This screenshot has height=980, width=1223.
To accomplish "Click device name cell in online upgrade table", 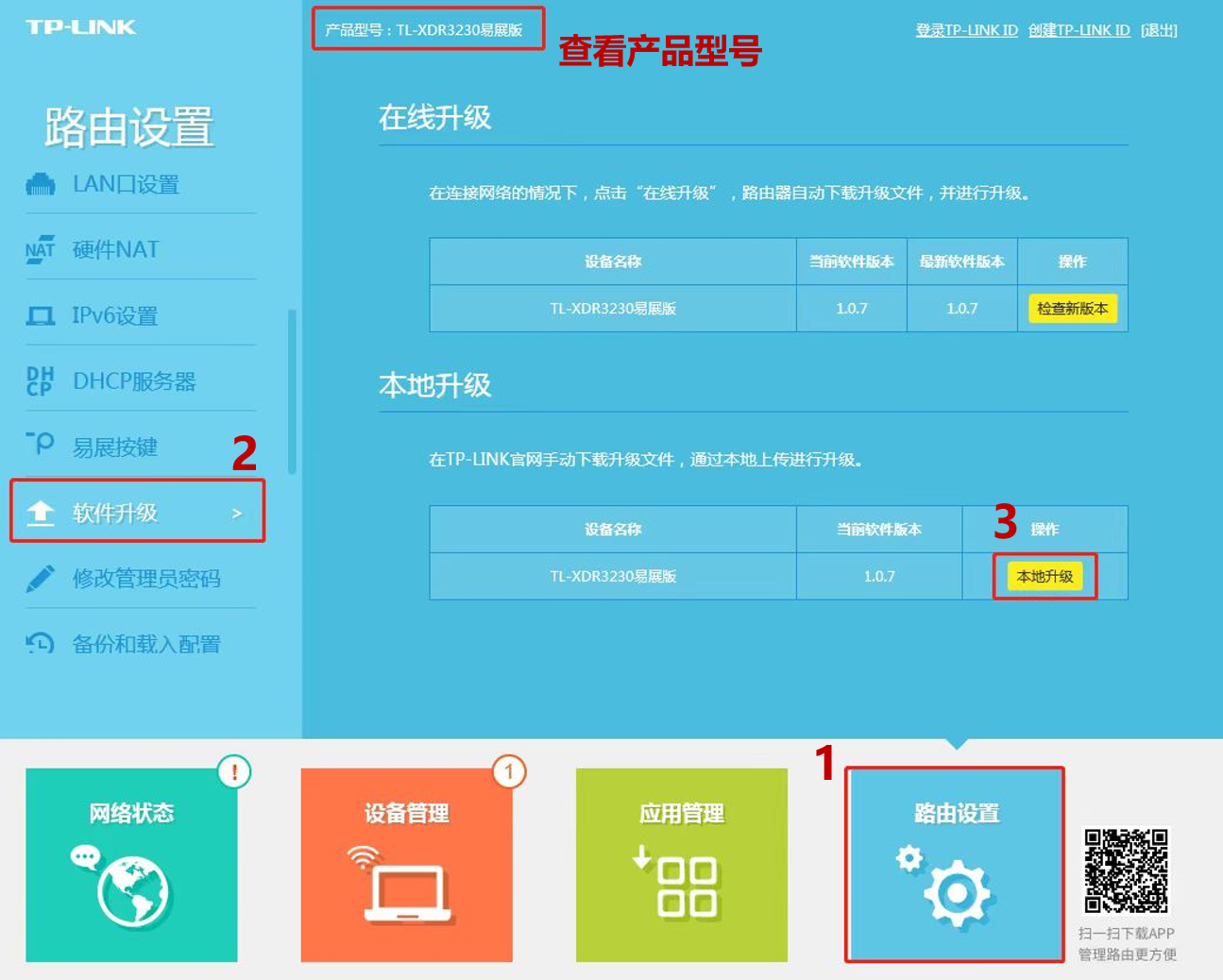I will click(x=613, y=309).
